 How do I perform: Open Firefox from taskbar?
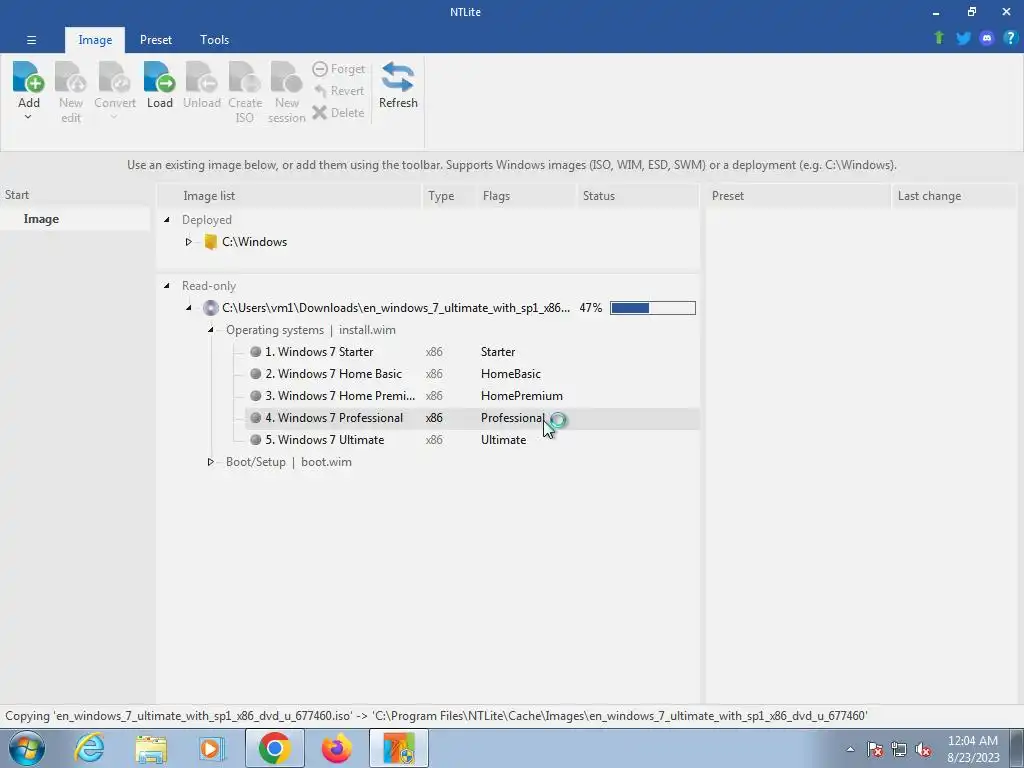pos(336,748)
